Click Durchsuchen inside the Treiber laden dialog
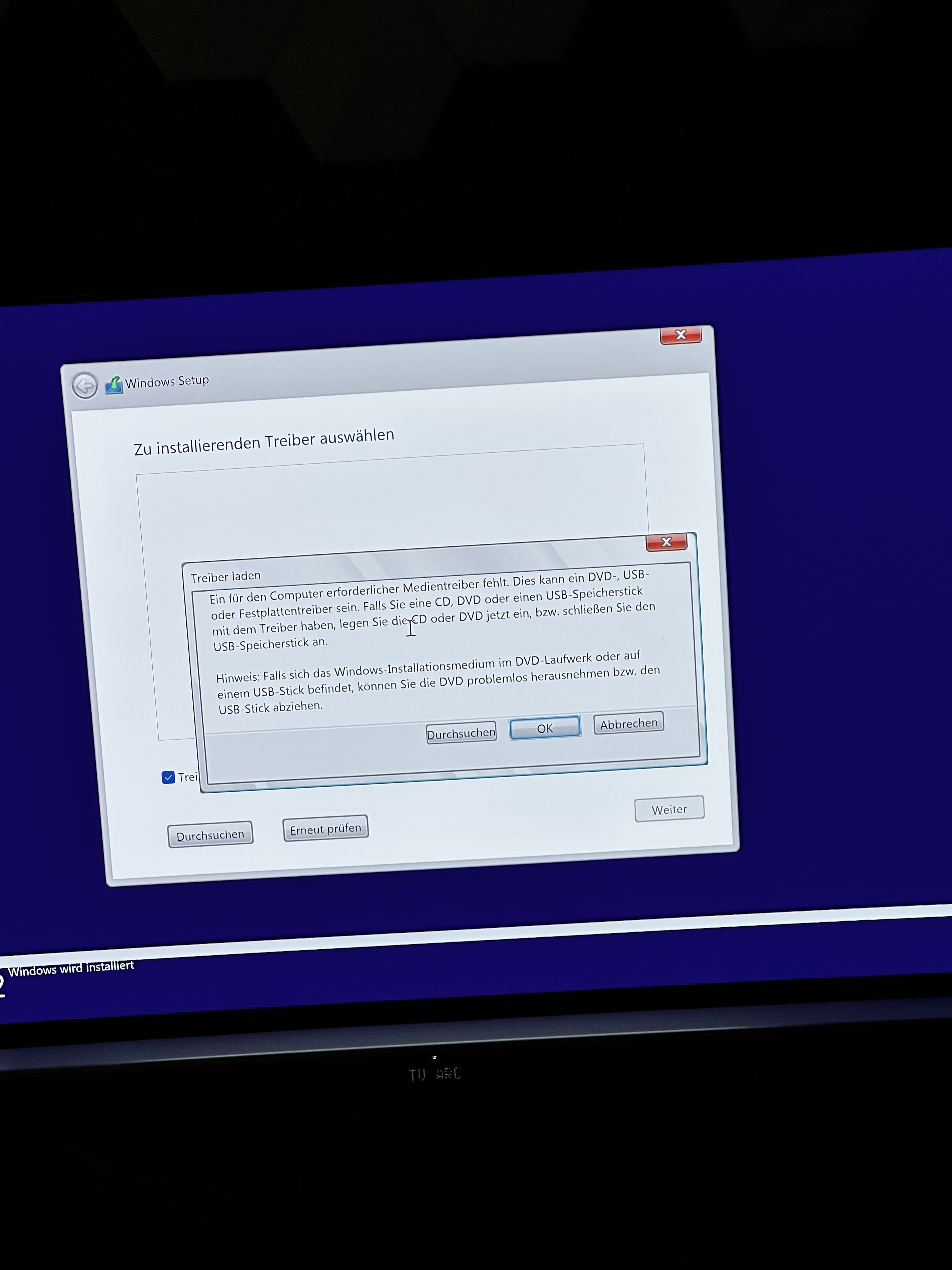Viewport: 952px width, 1270px height. [x=461, y=733]
